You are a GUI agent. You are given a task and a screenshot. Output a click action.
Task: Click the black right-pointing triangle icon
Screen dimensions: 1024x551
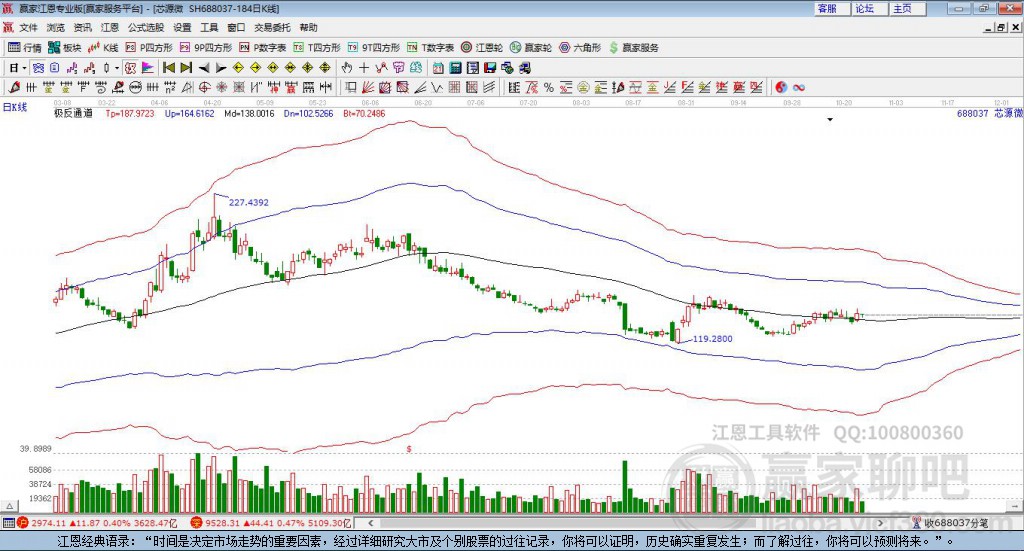tap(221, 68)
